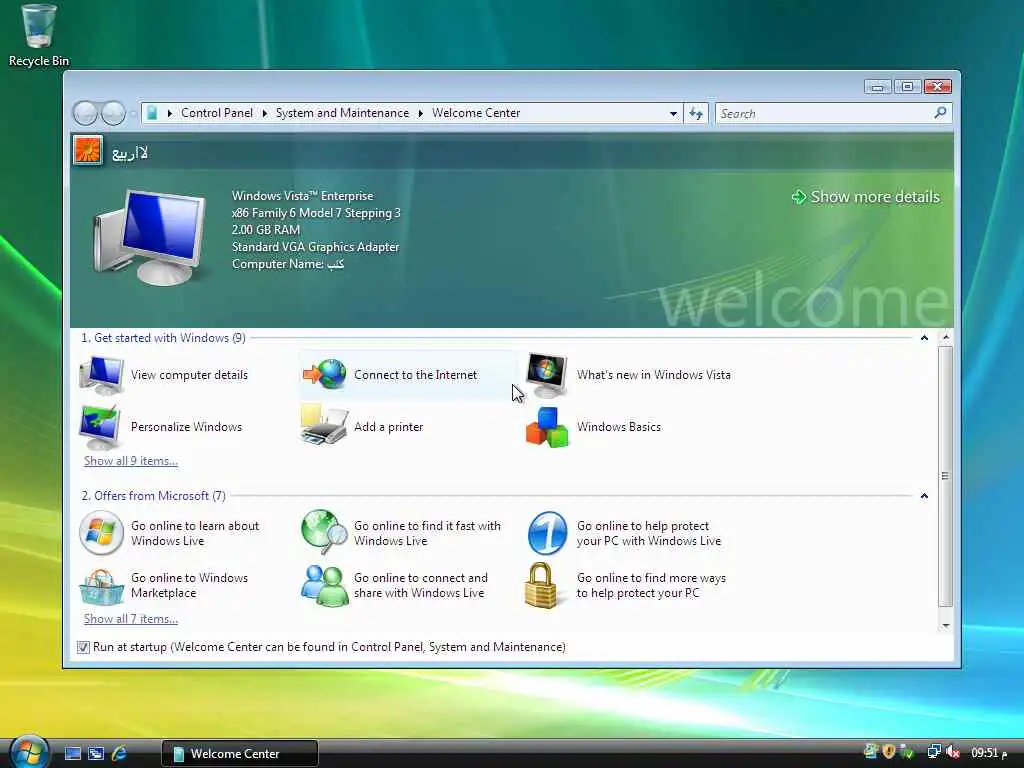Expand the arrow before Control Panel breadcrumb
The image size is (1024, 768).
coord(170,114)
